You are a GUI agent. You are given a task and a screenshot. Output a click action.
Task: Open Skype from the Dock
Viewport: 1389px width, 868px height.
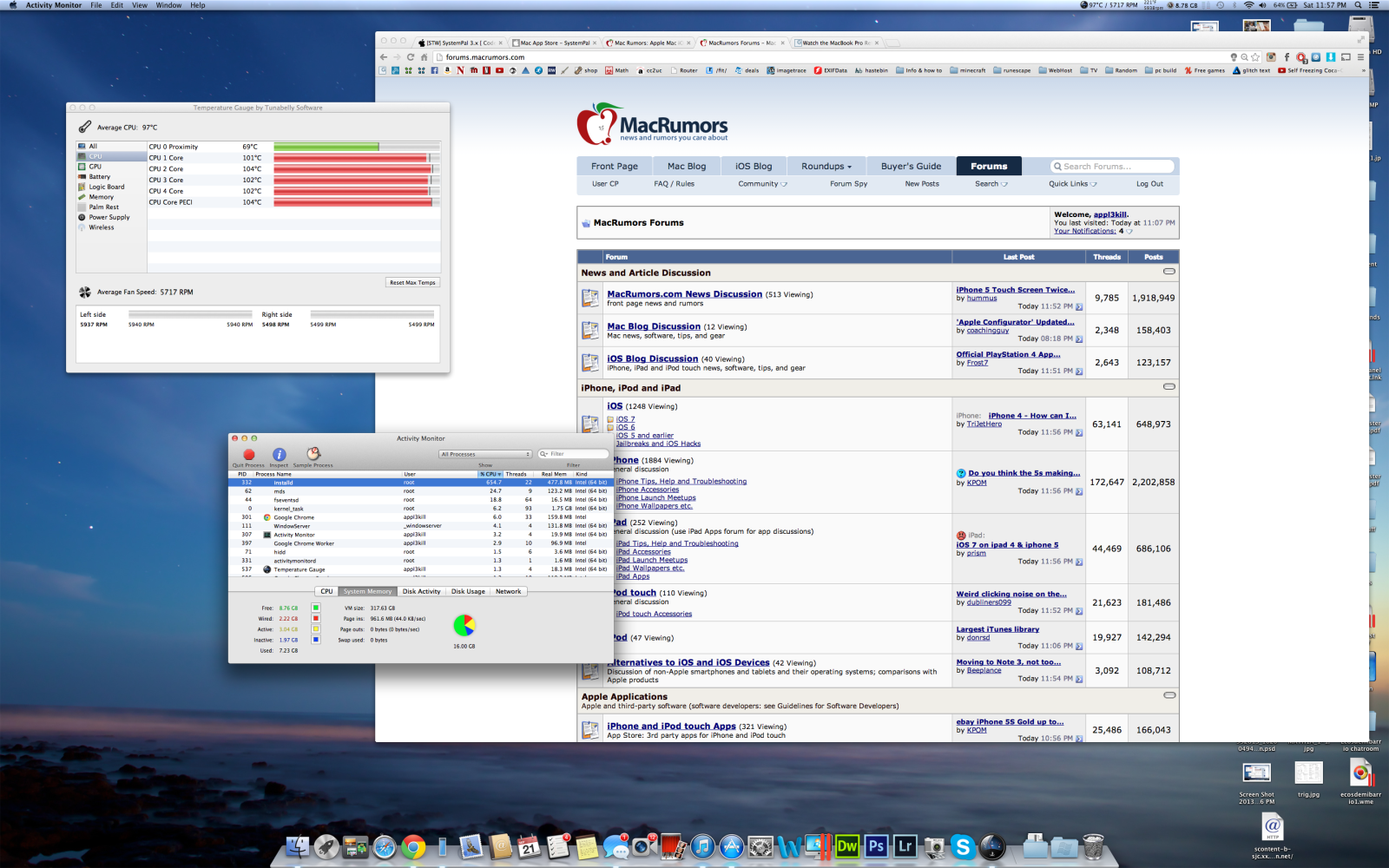[x=963, y=846]
